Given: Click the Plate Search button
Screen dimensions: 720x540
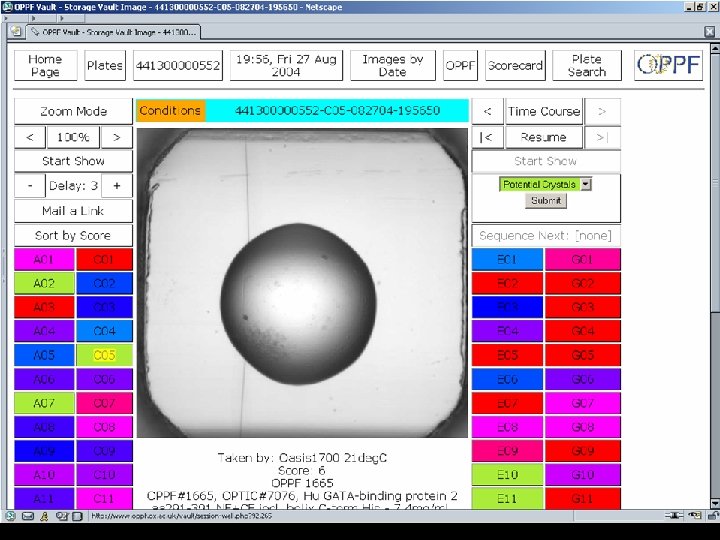Looking at the screenshot, I should click(587, 66).
